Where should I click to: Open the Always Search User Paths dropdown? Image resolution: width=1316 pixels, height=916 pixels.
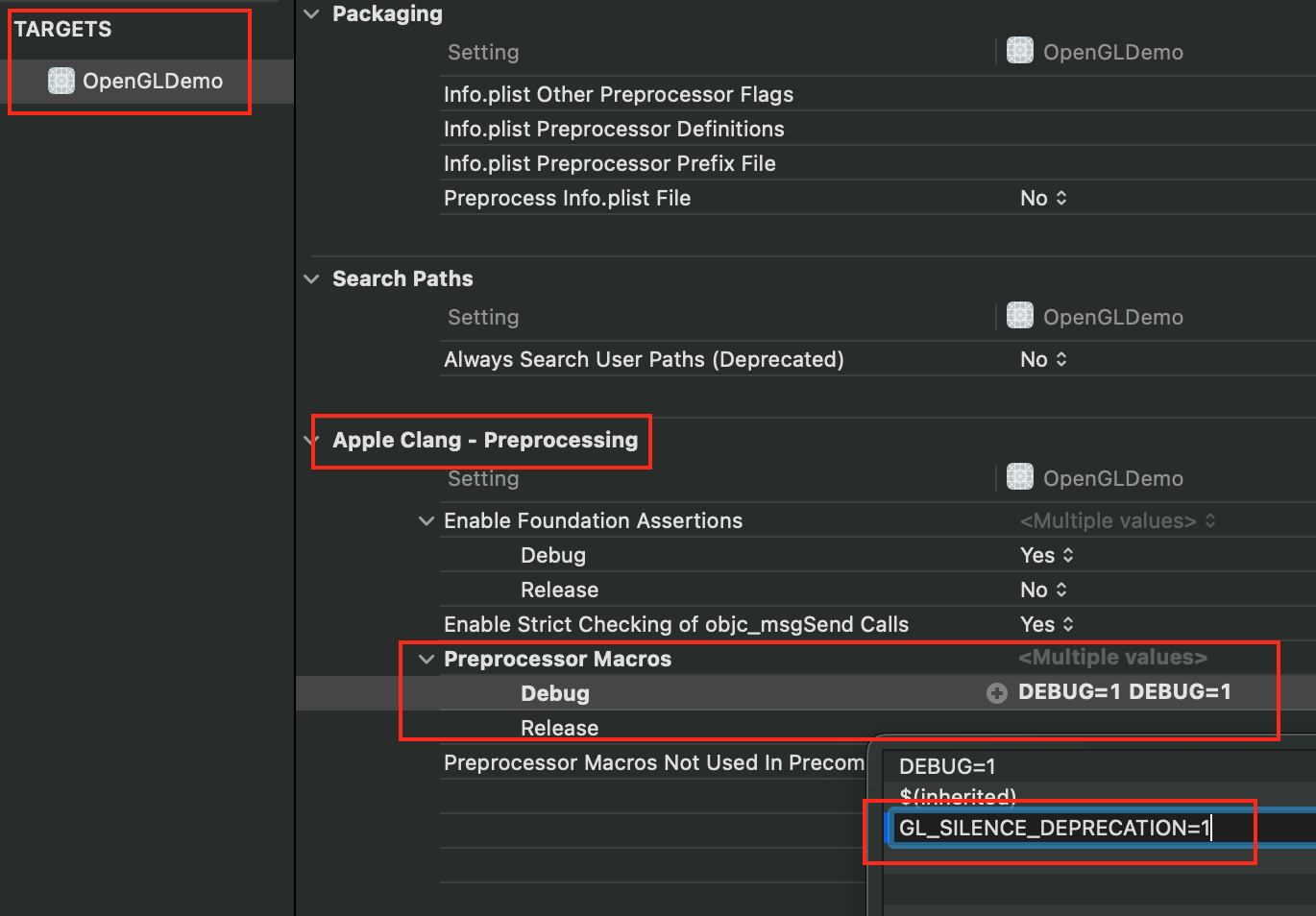coord(1043,360)
